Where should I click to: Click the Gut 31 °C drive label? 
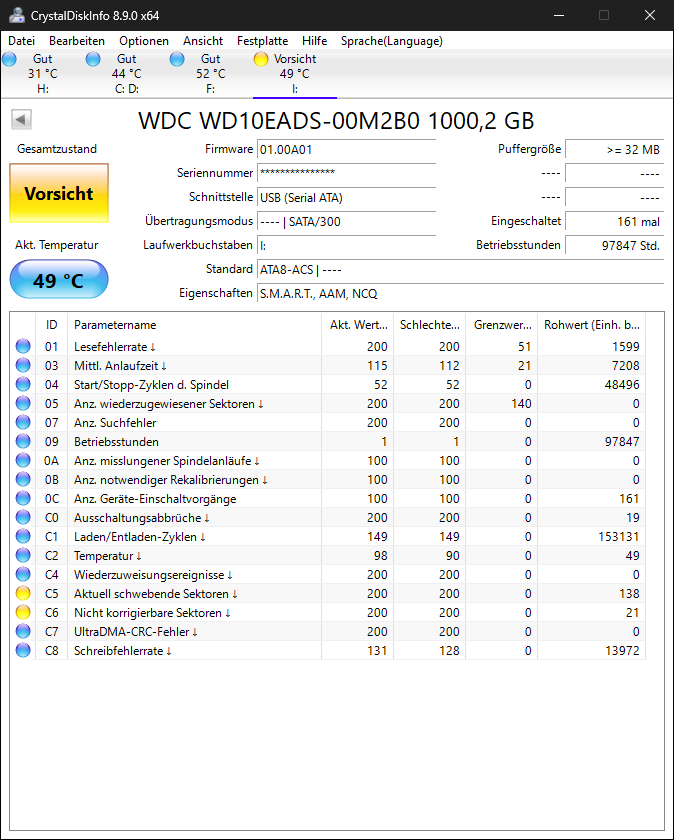(43, 73)
